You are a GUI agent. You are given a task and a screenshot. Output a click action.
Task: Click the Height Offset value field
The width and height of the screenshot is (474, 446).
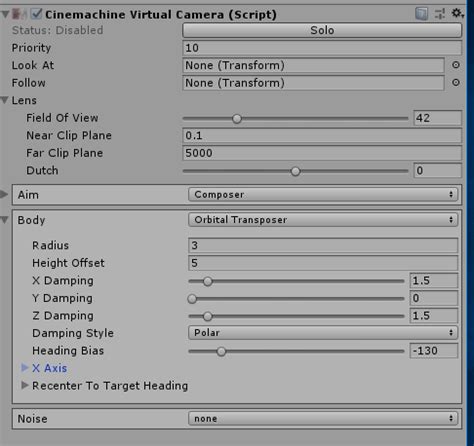[x=323, y=263]
